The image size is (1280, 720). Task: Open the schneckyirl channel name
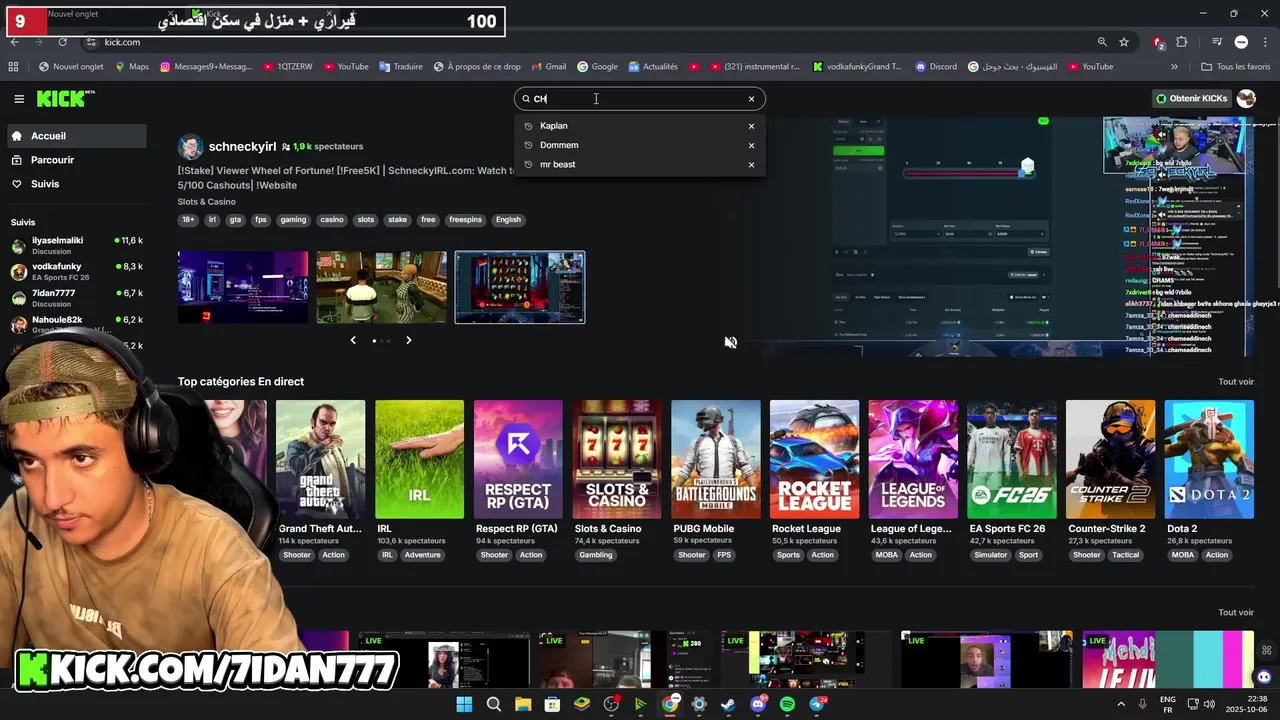[x=242, y=146]
